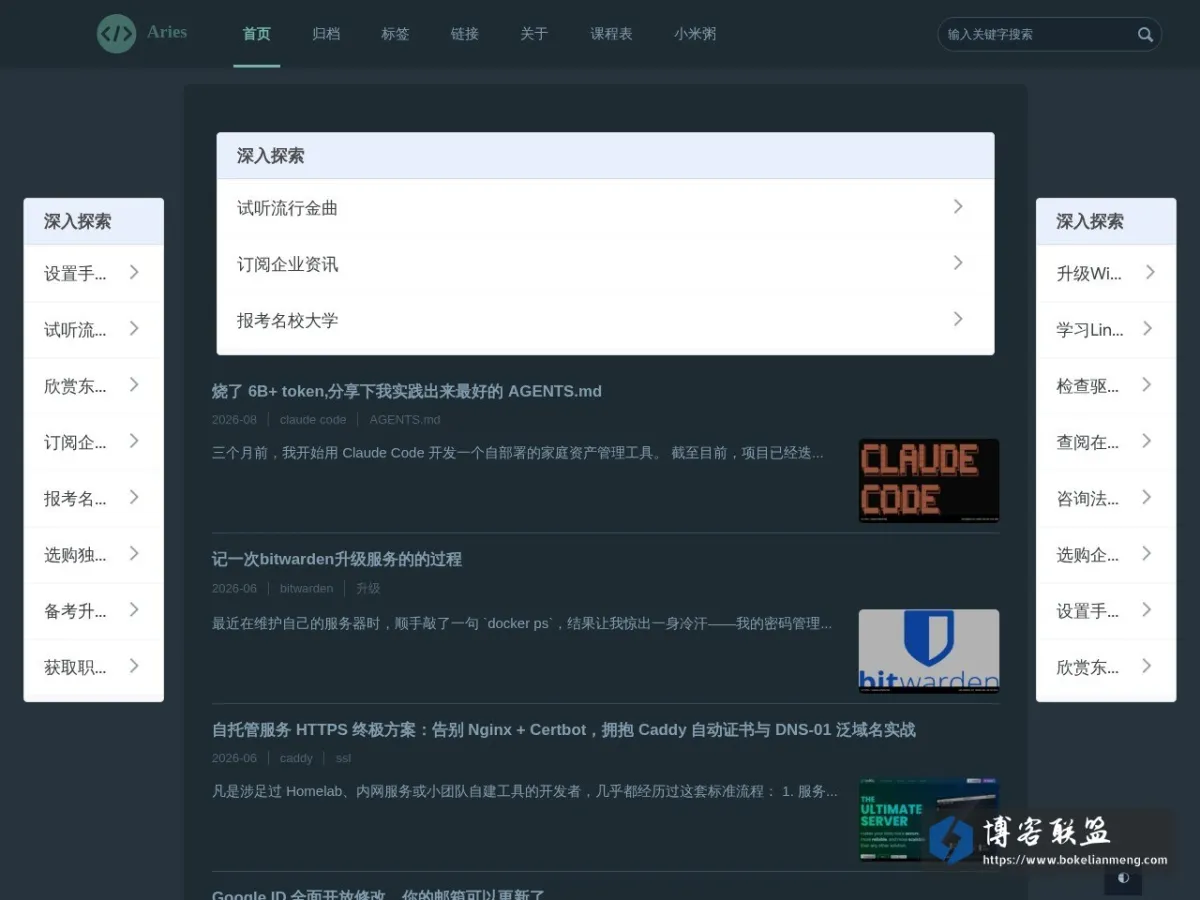The width and height of the screenshot is (1200, 900).
Task: Click chevron of 报考名... in left panel
Action: (134, 498)
